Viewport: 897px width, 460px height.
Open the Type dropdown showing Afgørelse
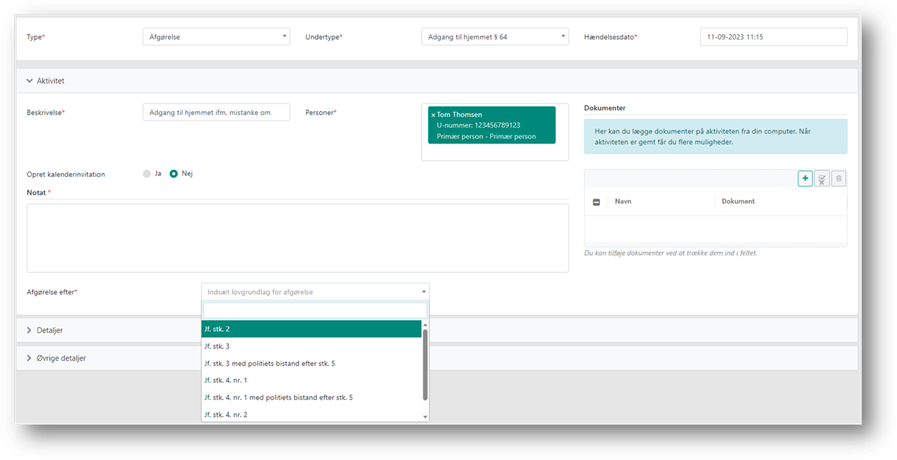pyautogui.click(x=216, y=37)
